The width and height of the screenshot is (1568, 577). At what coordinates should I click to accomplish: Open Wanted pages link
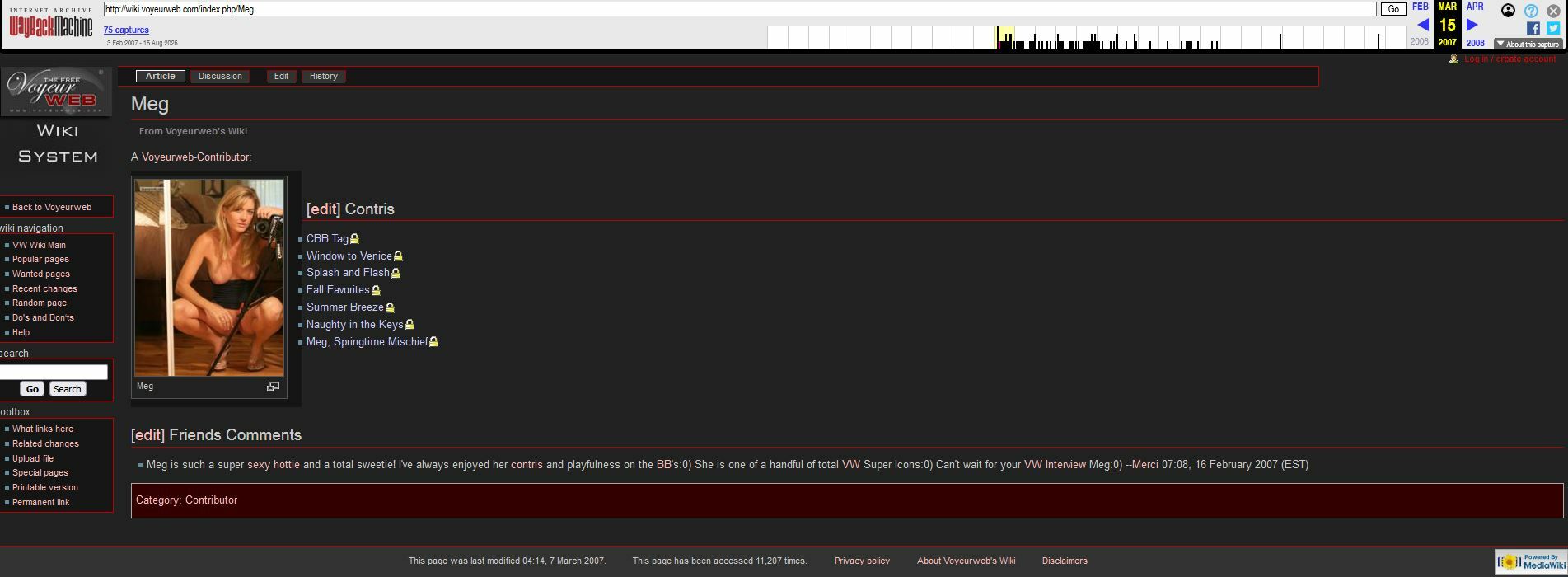click(41, 274)
